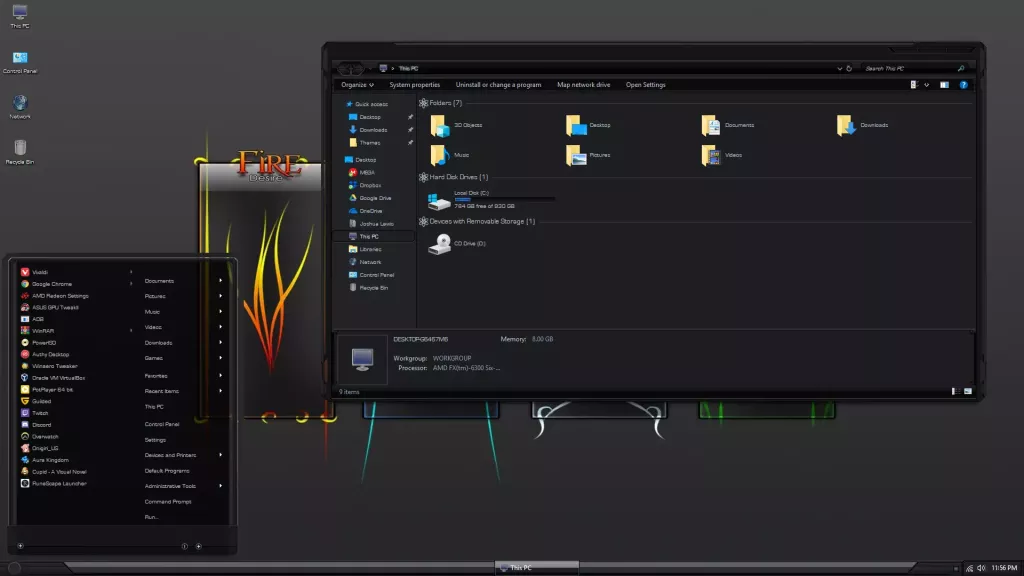Click Uninstall or change a program
This screenshot has width=1024, height=576.
pos(498,84)
